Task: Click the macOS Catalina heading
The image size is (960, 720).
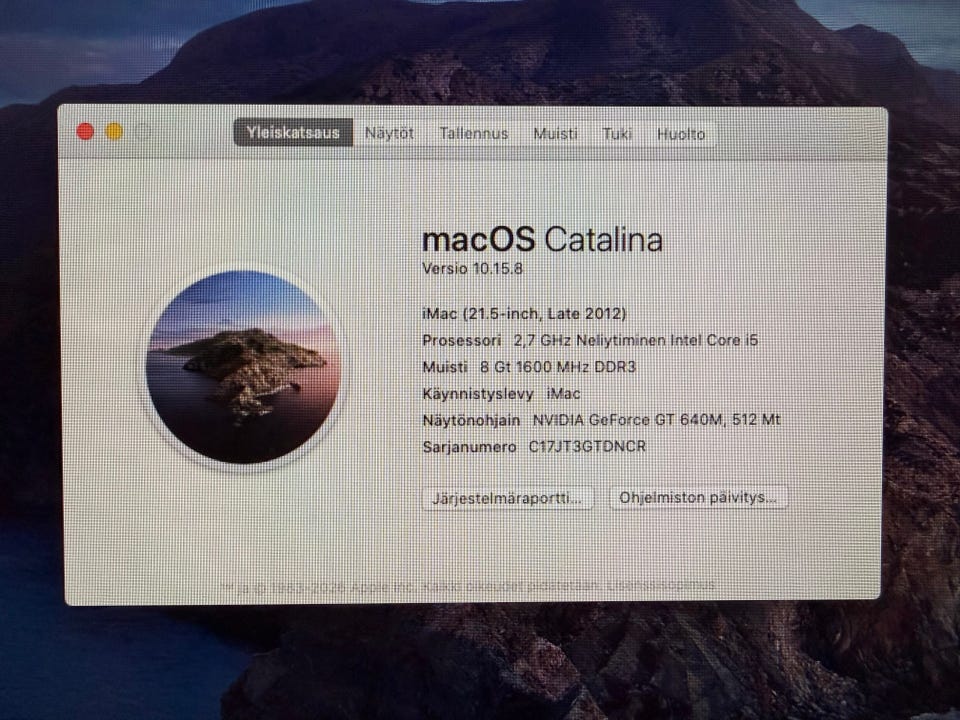Action: (x=542, y=239)
